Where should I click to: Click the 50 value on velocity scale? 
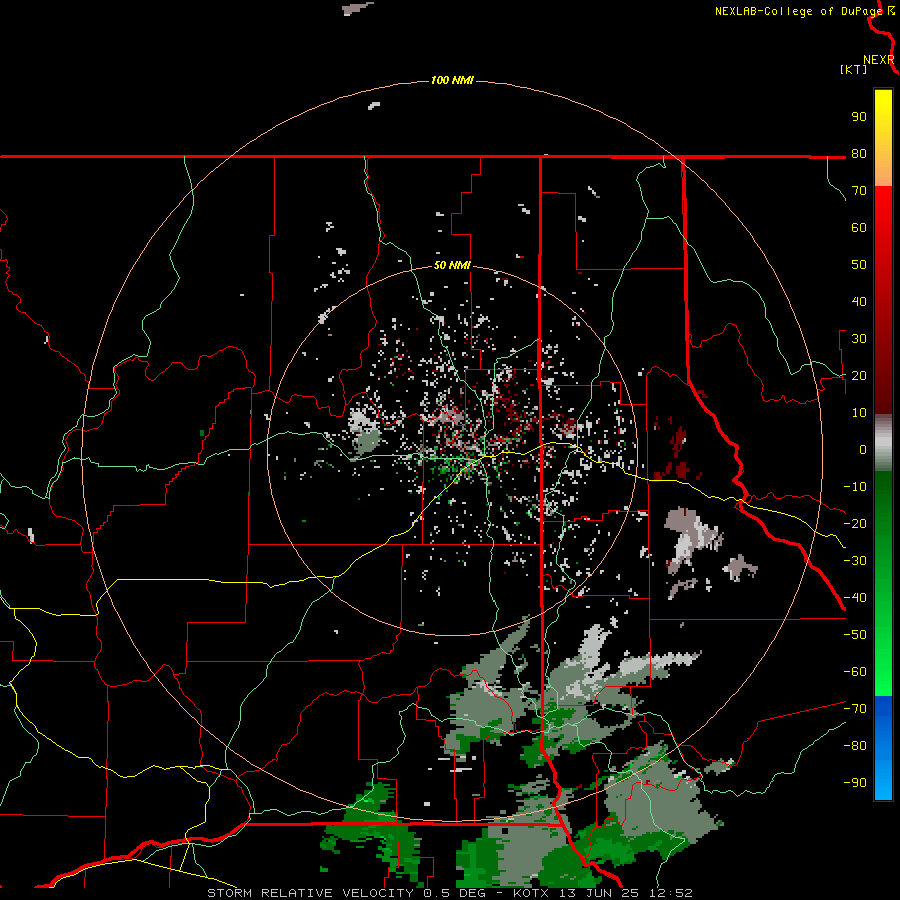click(859, 265)
